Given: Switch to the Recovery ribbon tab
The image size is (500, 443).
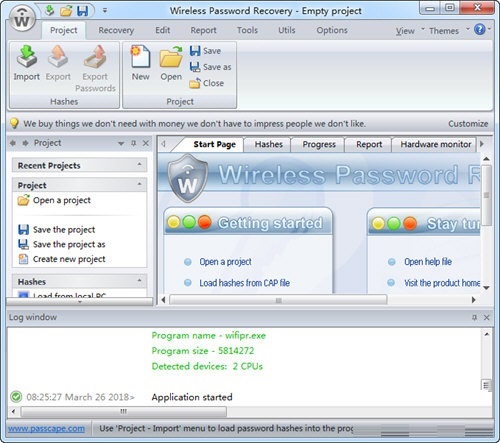Looking at the screenshot, I should pyautogui.click(x=116, y=30).
